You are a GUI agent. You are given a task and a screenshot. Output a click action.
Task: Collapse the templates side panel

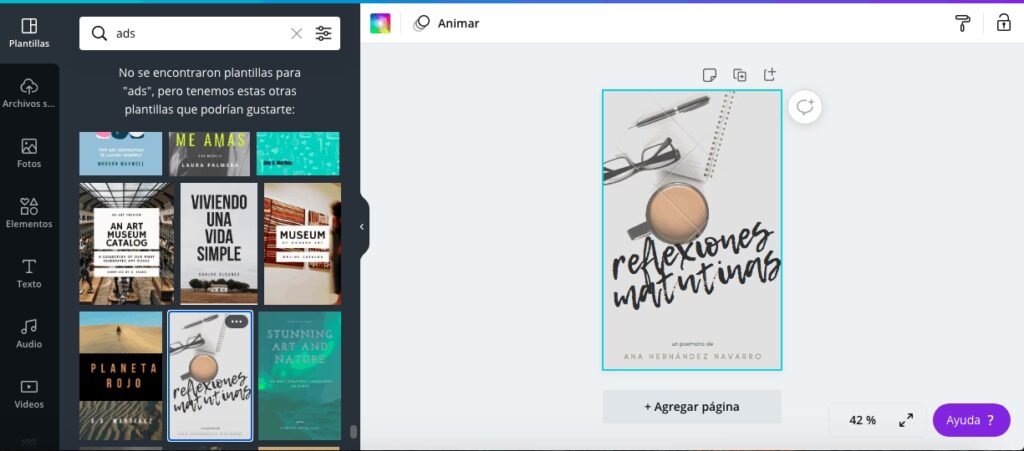pyautogui.click(x=362, y=227)
